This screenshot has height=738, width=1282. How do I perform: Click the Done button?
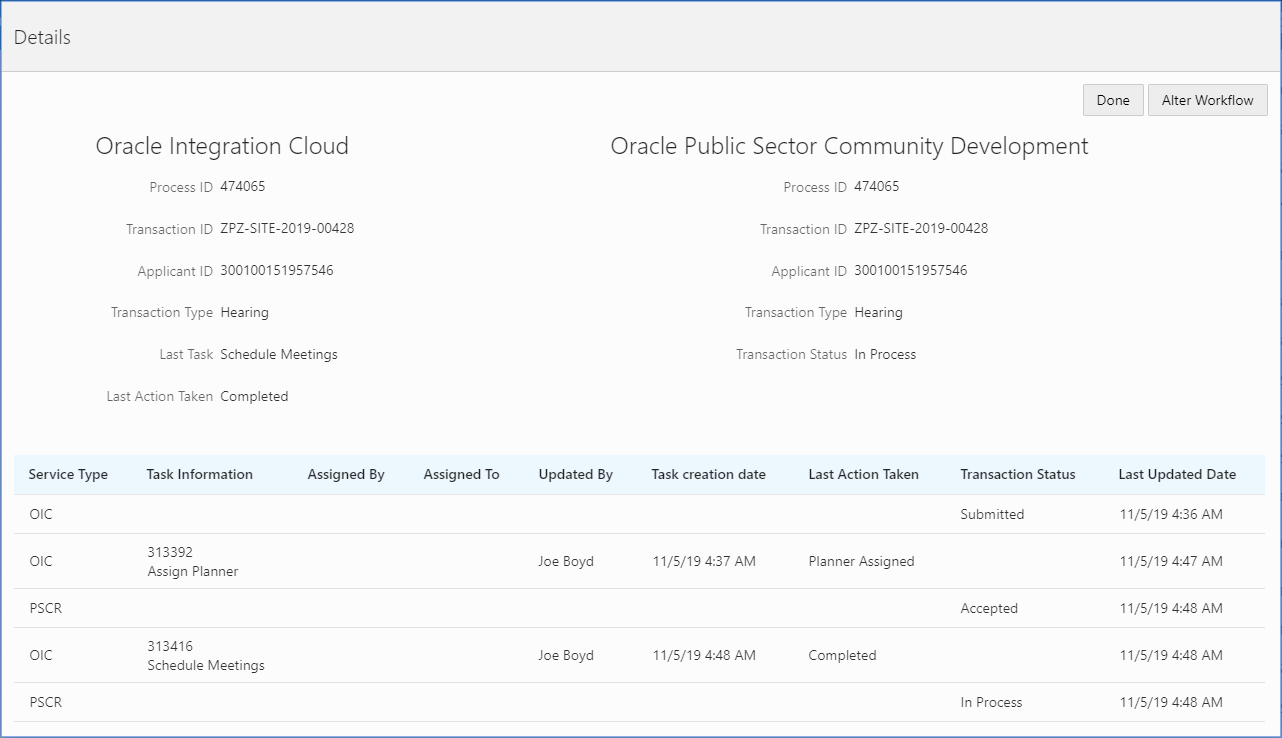[1113, 100]
